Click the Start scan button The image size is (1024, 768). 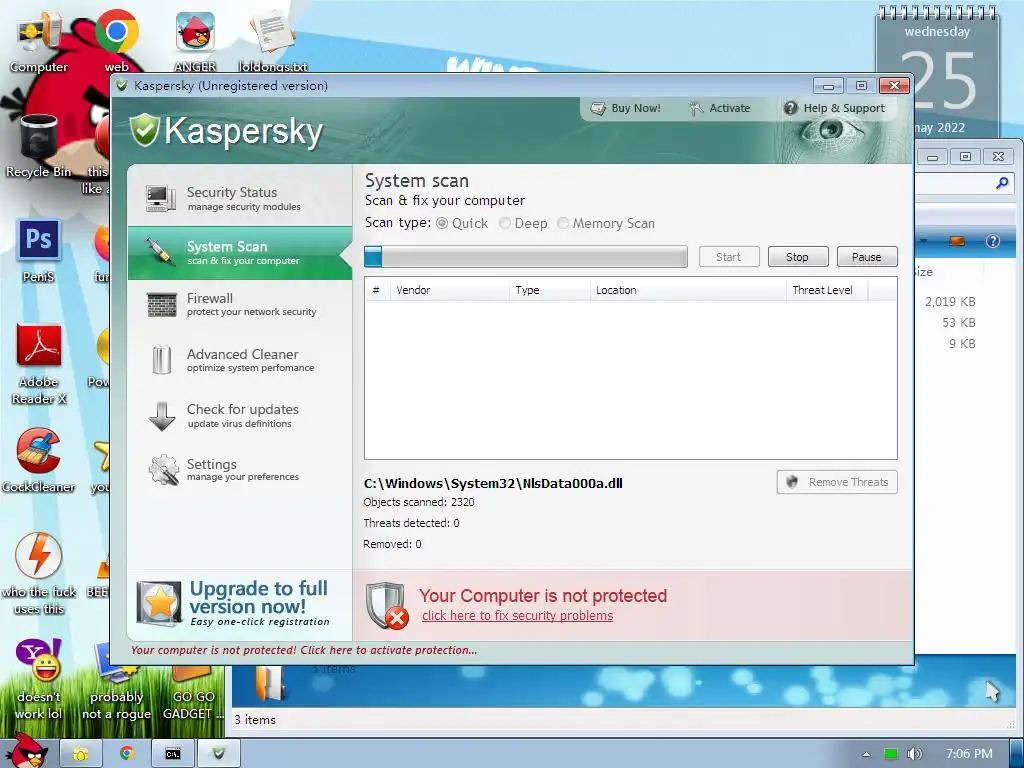pos(728,257)
